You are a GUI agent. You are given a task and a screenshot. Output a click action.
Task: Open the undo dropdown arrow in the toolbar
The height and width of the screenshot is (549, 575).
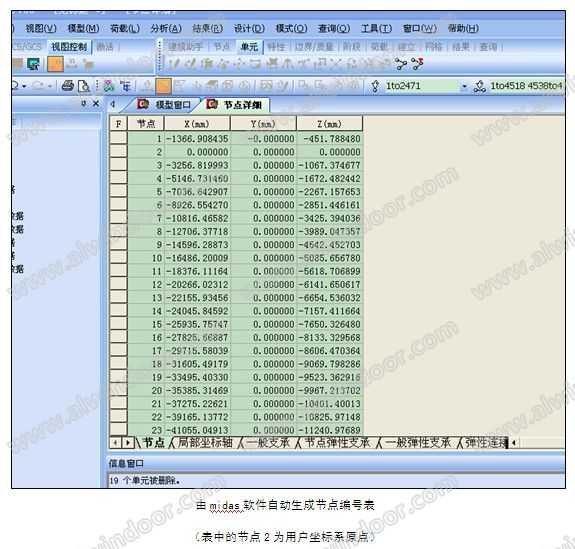24,87
